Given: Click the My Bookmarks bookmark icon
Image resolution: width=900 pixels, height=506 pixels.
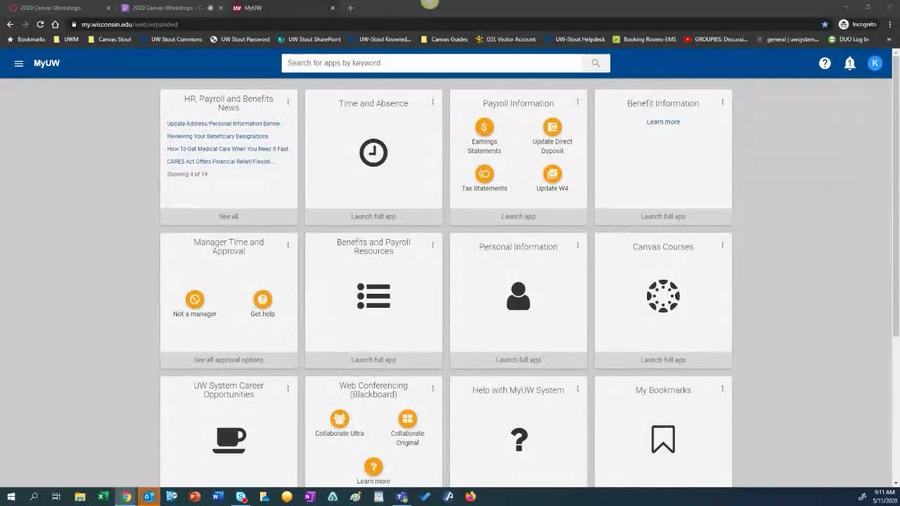Looking at the screenshot, I should [x=663, y=439].
